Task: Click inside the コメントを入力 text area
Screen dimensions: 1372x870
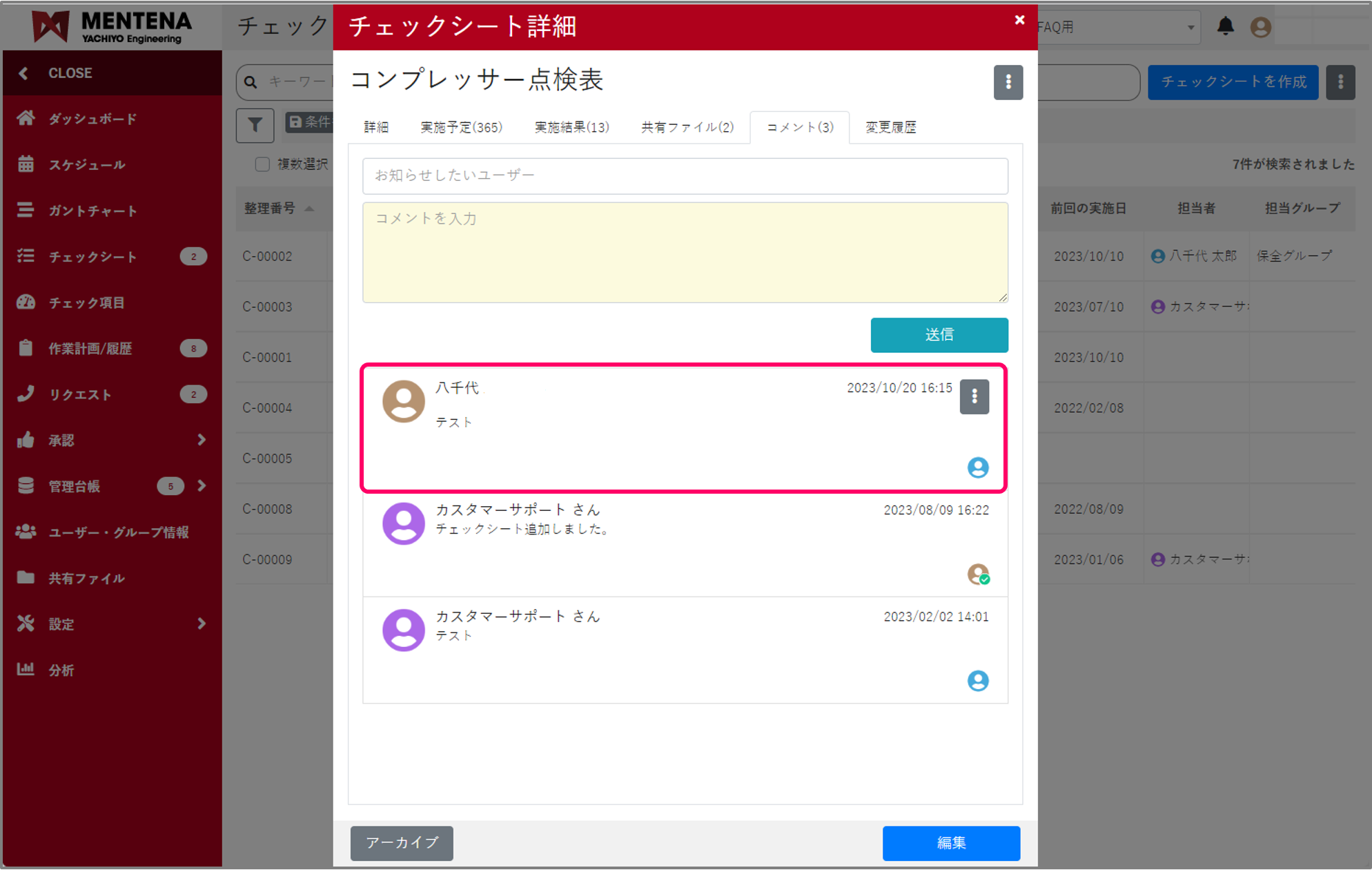Action: click(x=685, y=252)
